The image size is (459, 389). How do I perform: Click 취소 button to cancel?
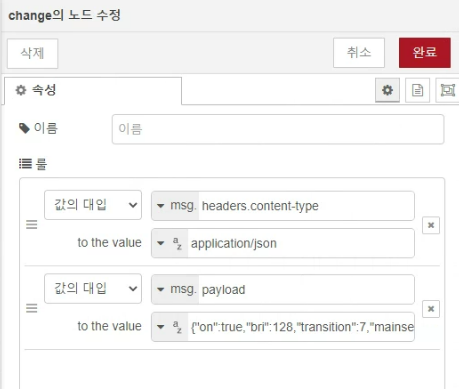tap(359, 53)
